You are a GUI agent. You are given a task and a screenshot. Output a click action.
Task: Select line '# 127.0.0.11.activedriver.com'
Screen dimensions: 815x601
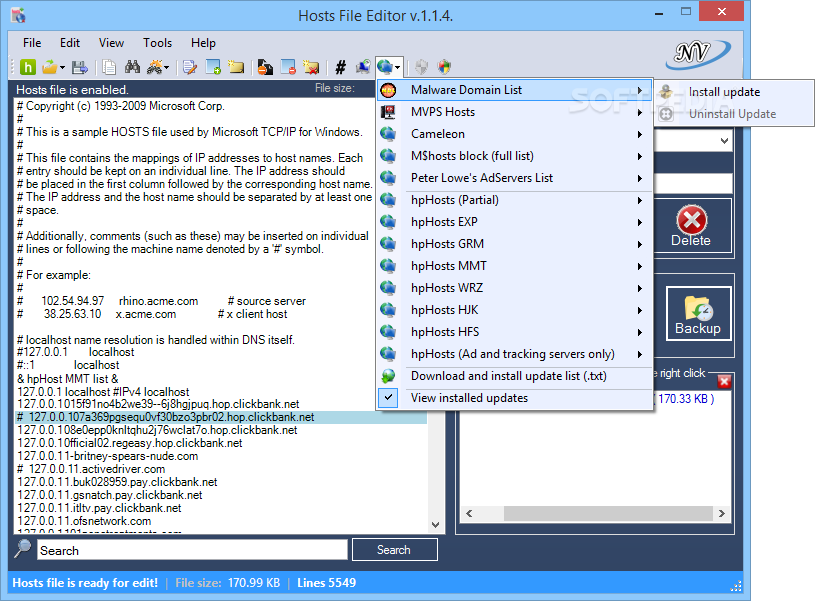click(x=91, y=469)
